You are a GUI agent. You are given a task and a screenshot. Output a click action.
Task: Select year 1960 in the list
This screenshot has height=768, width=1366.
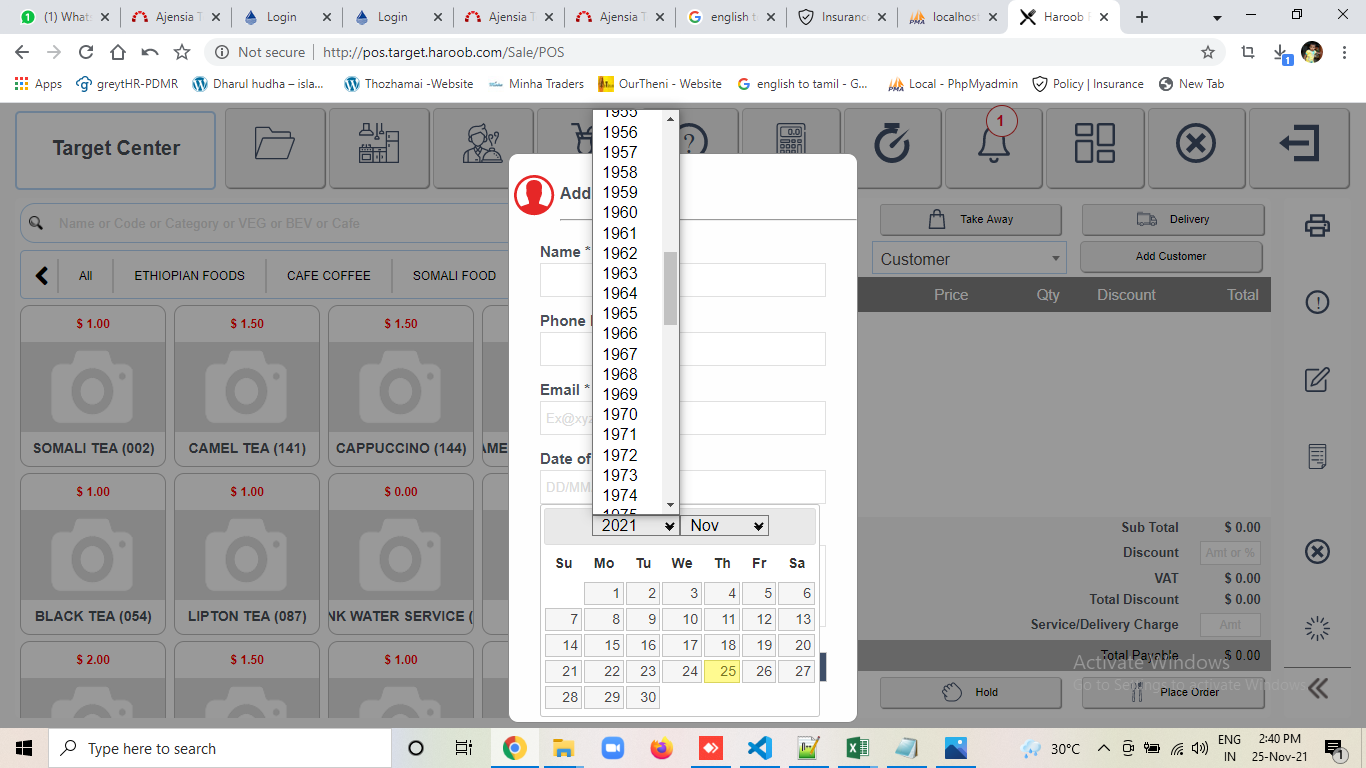[x=628, y=212]
